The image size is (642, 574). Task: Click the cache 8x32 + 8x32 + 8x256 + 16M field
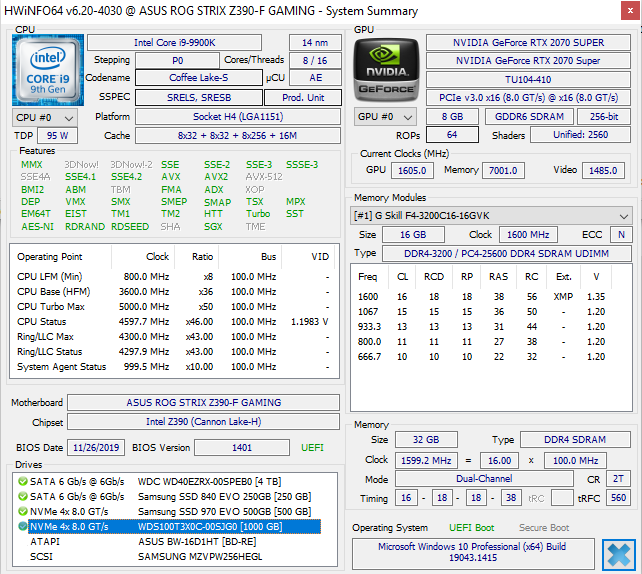pyautogui.click(x=238, y=136)
